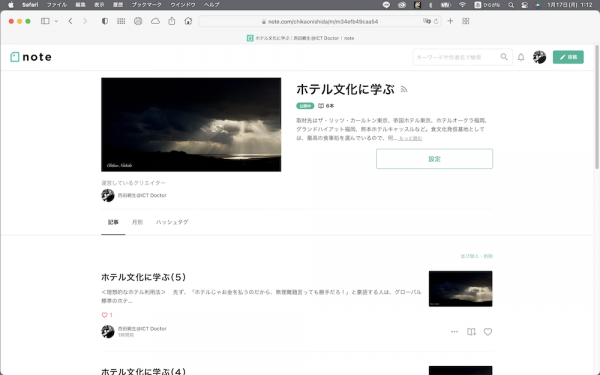
Task: Click the 並び替え・削除 link
Action: (476, 256)
